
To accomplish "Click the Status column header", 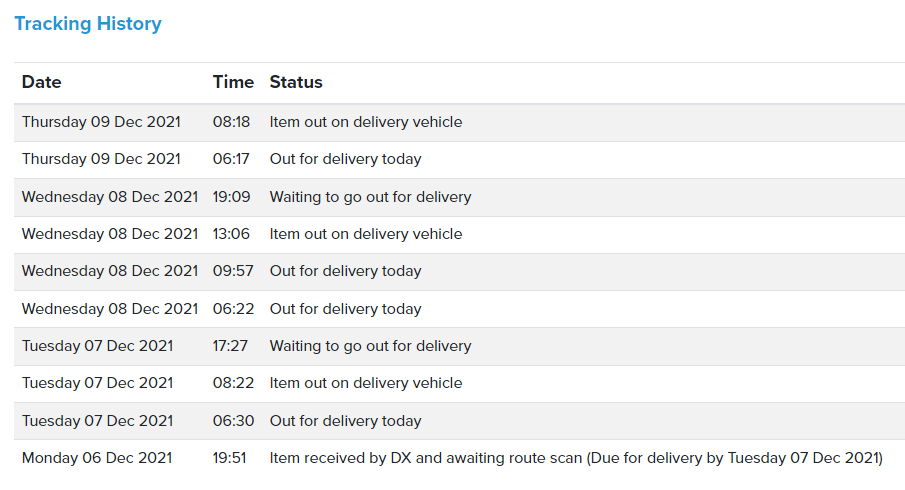I will 296,82.
